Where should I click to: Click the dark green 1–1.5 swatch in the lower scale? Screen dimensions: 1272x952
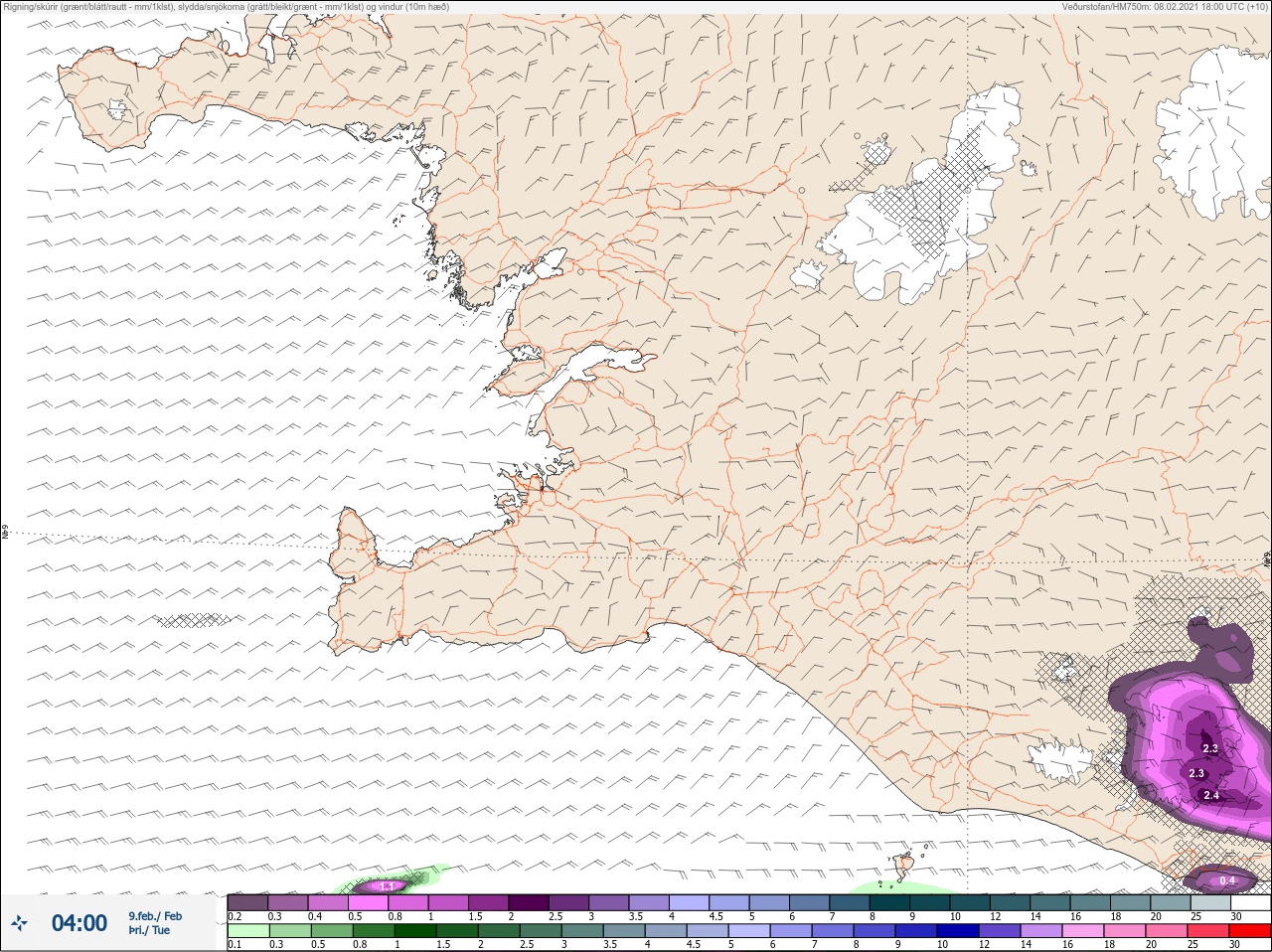pyautogui.click(x=415, y=931)
